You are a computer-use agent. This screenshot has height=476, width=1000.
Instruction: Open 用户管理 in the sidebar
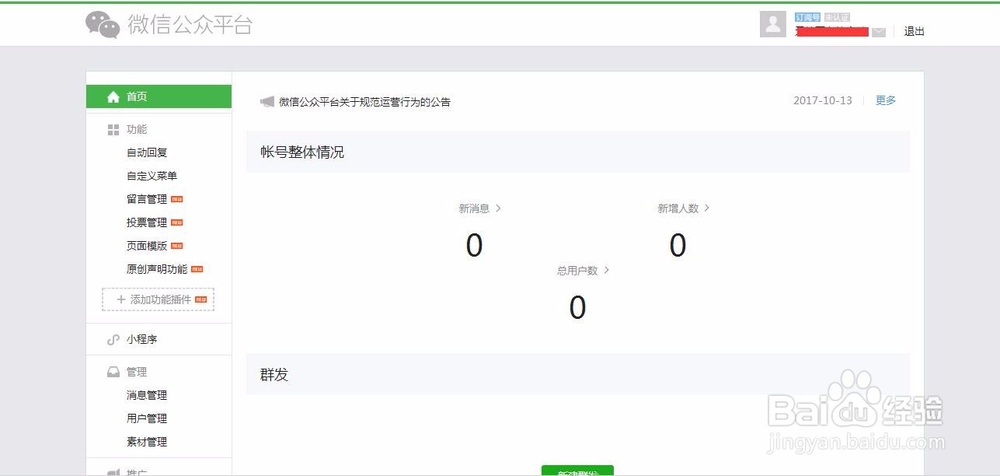[147, 419]
